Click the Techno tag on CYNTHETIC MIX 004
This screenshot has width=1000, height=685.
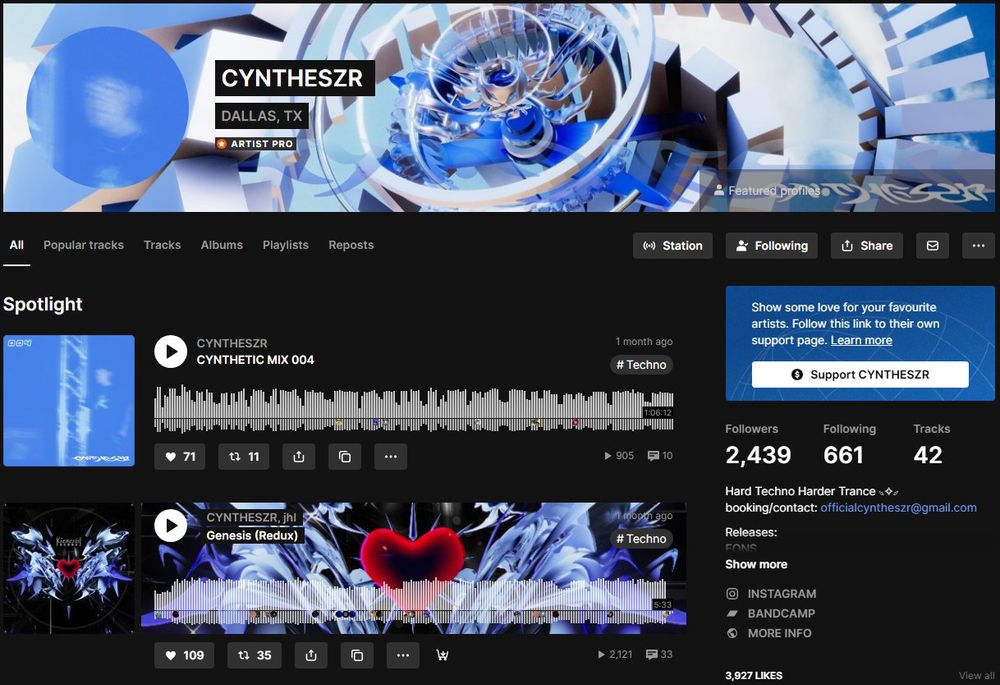point(641,365)
